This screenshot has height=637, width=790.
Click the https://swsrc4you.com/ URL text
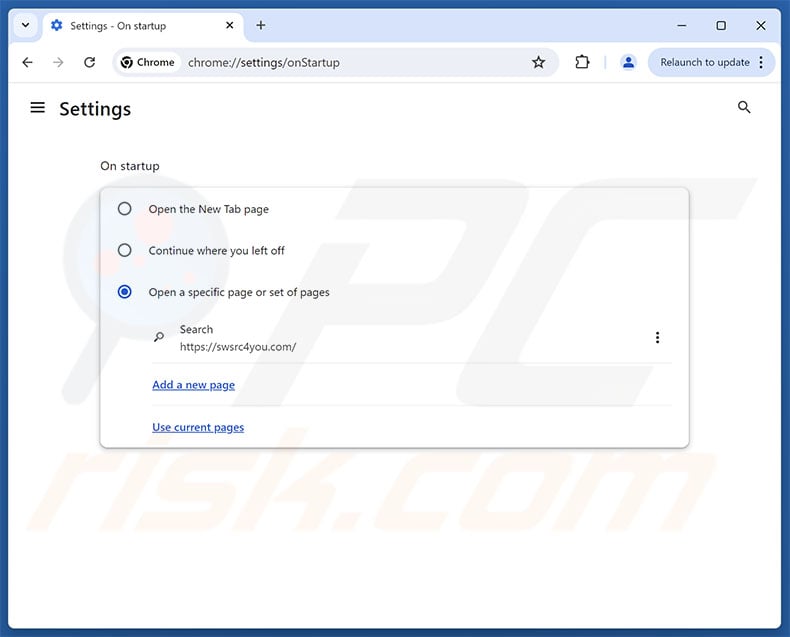(x=238, y=347)
